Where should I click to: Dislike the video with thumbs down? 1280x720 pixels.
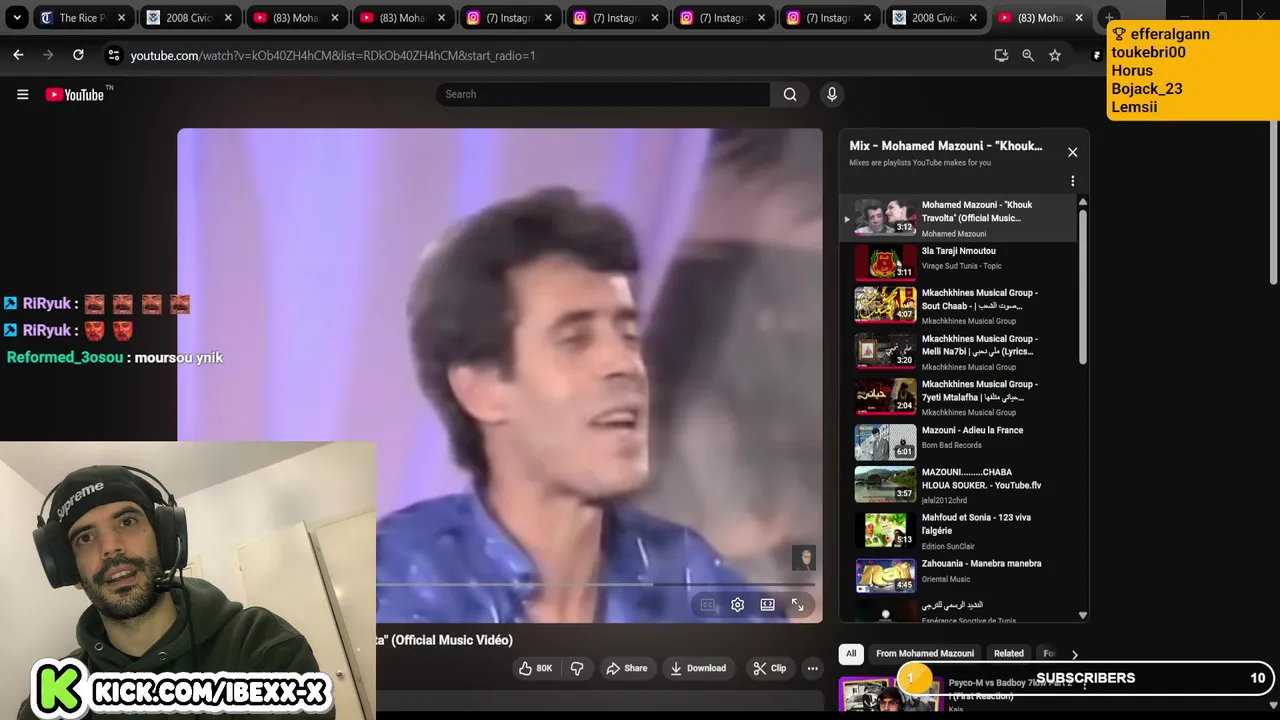coord(577,668)
